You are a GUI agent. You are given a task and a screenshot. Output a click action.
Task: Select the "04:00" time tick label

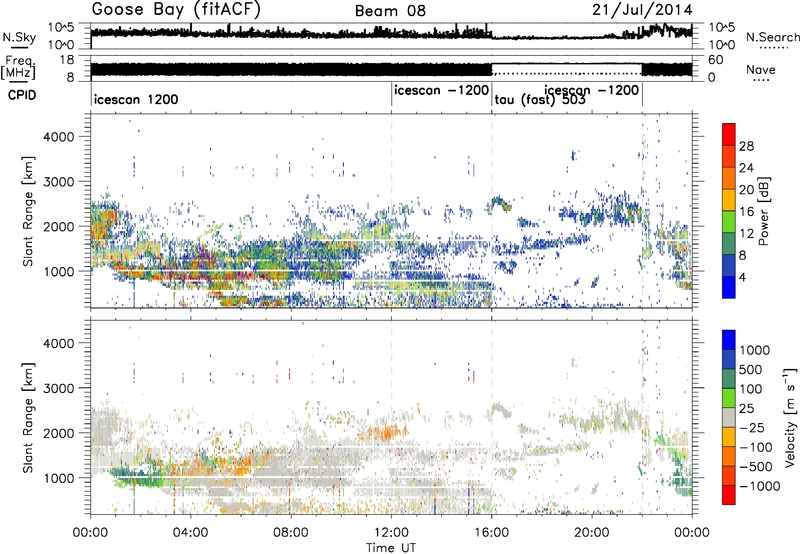click(x=191, y=533)
